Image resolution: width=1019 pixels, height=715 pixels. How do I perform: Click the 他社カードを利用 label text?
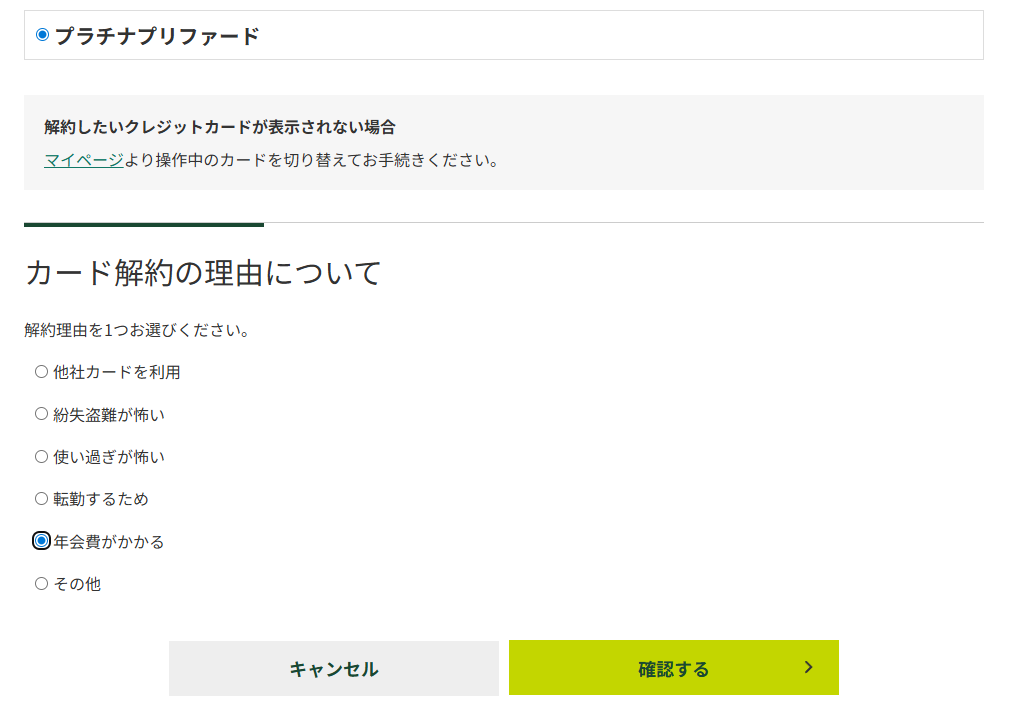pos(116,372)
